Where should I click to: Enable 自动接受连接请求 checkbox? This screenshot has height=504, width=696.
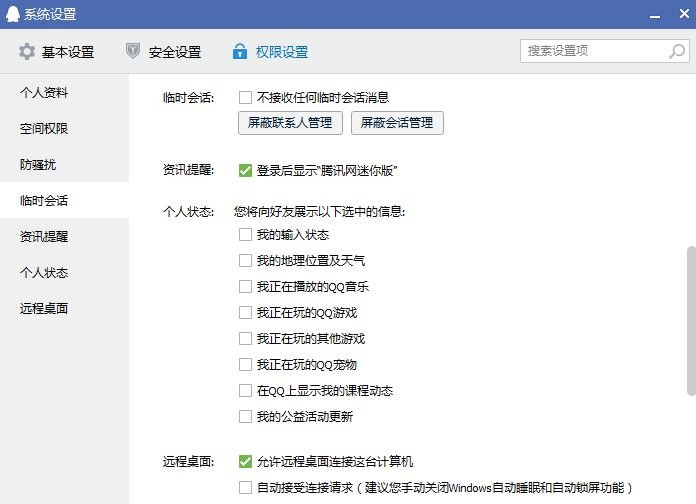coord(245,488)
